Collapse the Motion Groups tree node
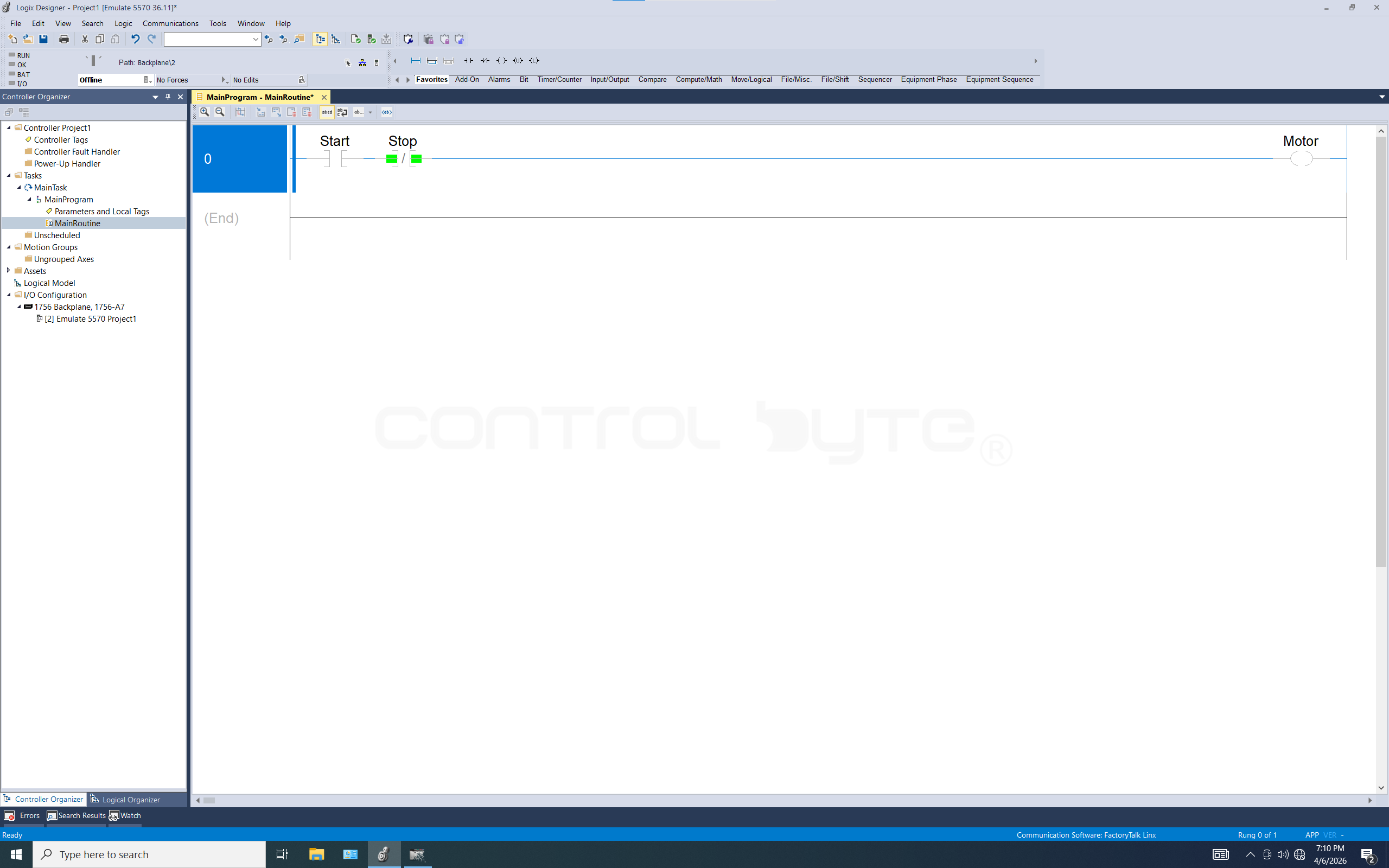Image resolution: width=1389 pixels, height=868 pixels. [x=9, y=247]
